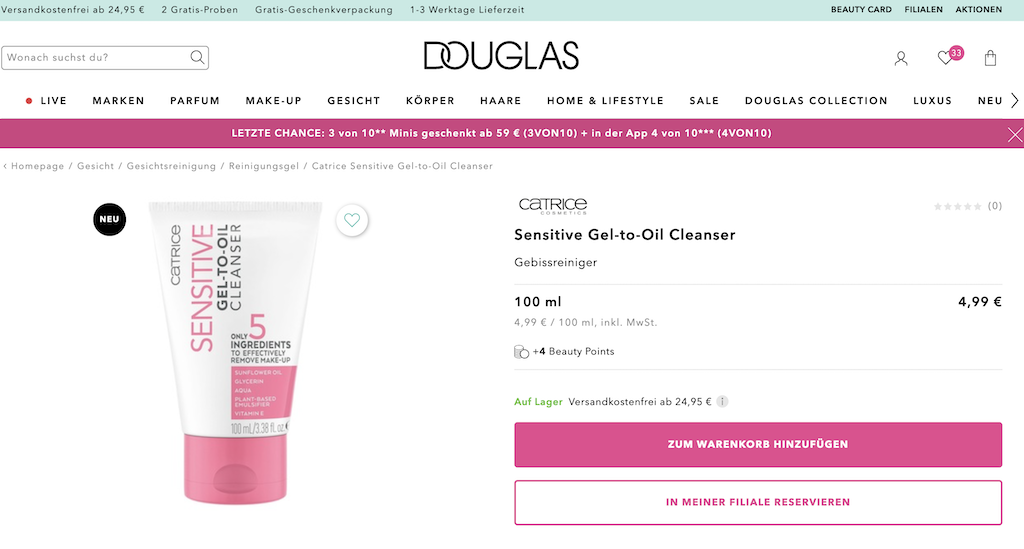Open the PARFUM menu

[x=195, y=101]
